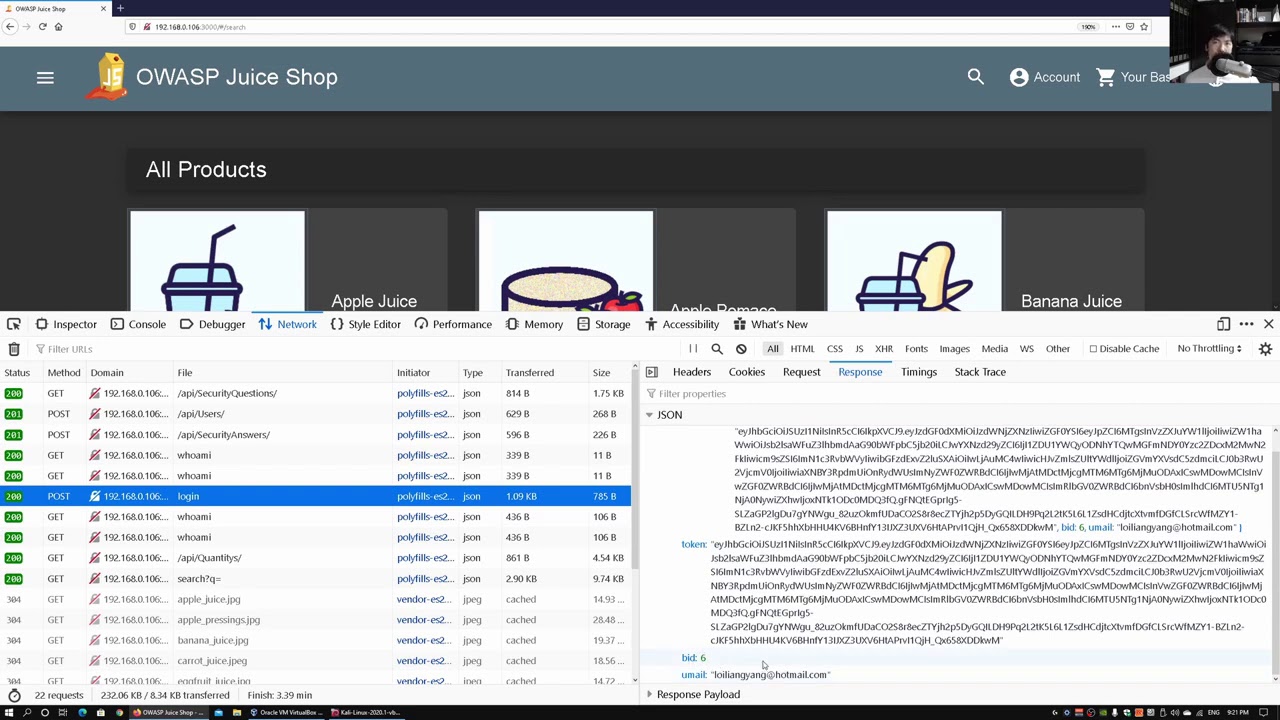This screenshot has width=1280, height=720.
Task: Open the No Throttling dropdown
Action: click(x=1210, y=349)
